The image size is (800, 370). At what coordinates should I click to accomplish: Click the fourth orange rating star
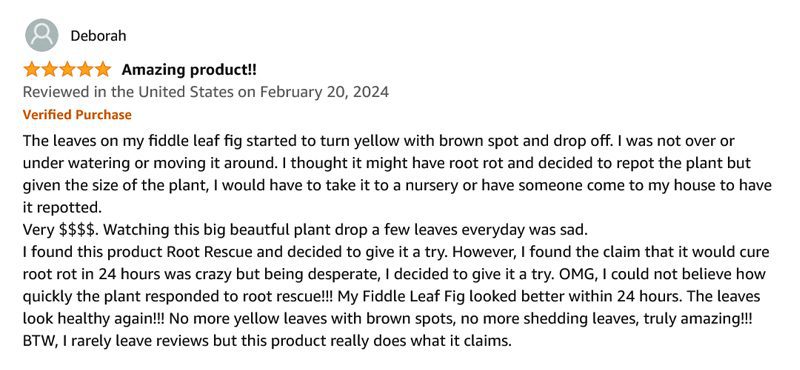point(85,69)
